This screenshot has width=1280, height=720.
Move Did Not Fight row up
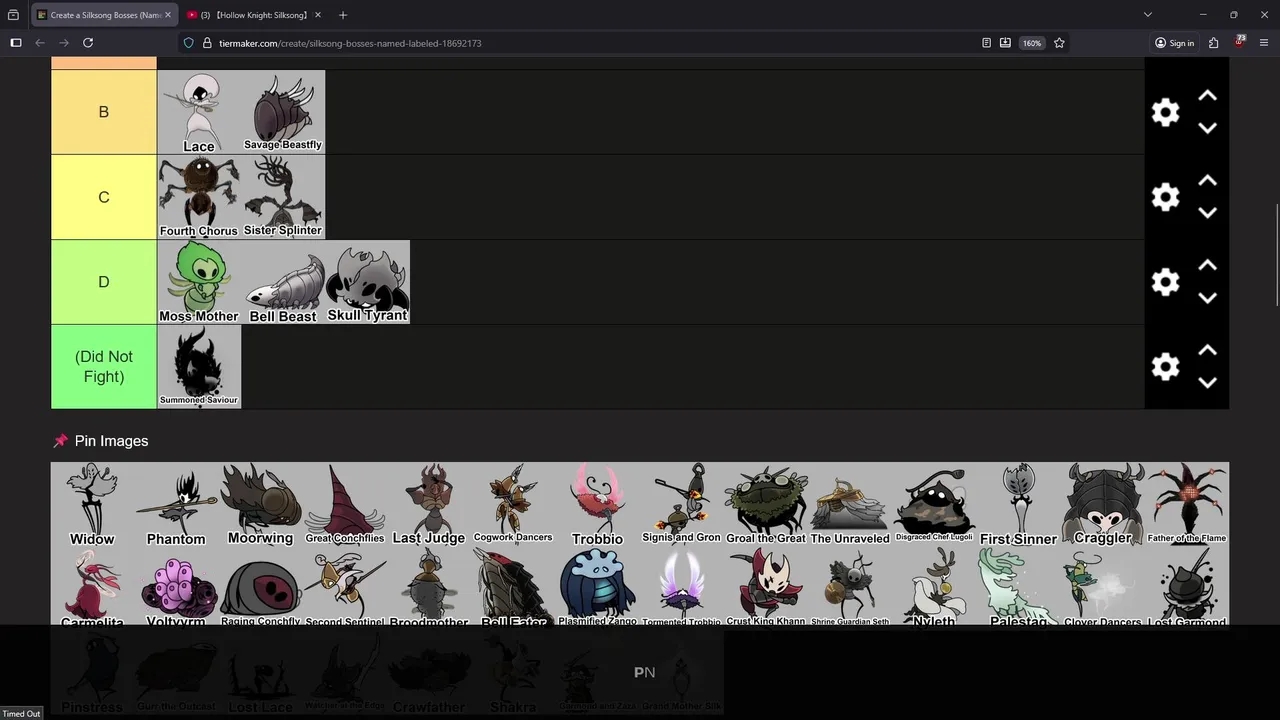coord(1207,351)
